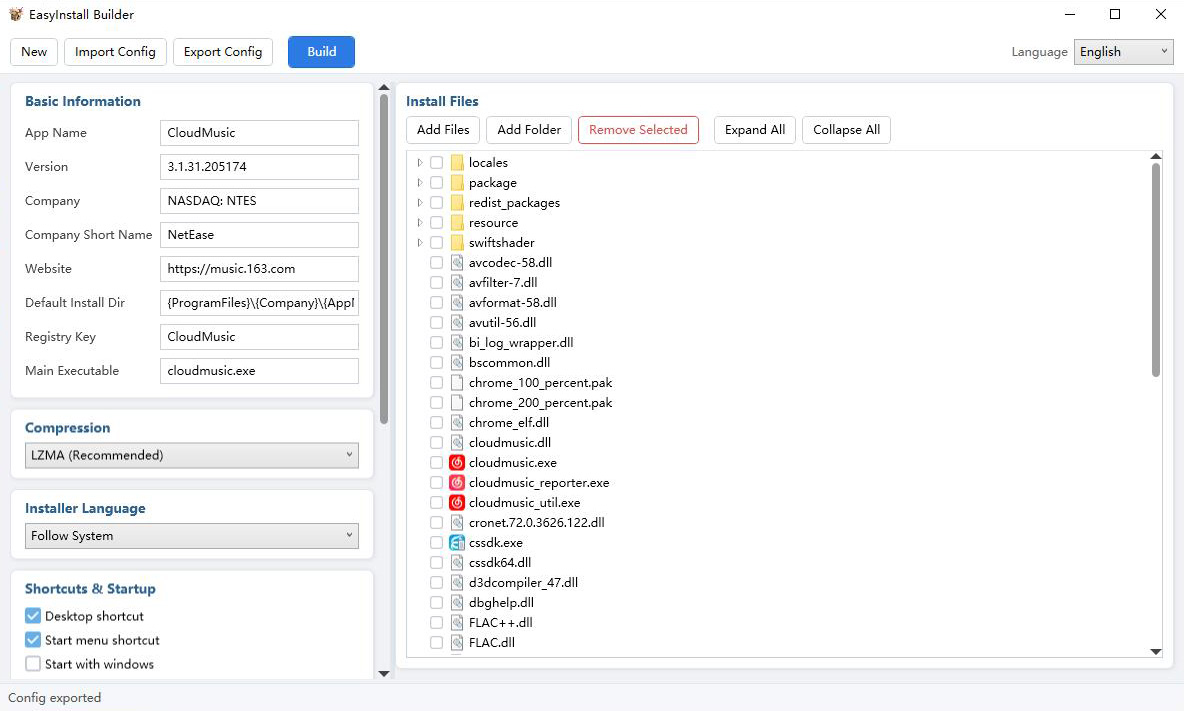Open the Language dropdown showing English
The width and height of the screenshot is (1184, 711).
tap(1124, 51)
